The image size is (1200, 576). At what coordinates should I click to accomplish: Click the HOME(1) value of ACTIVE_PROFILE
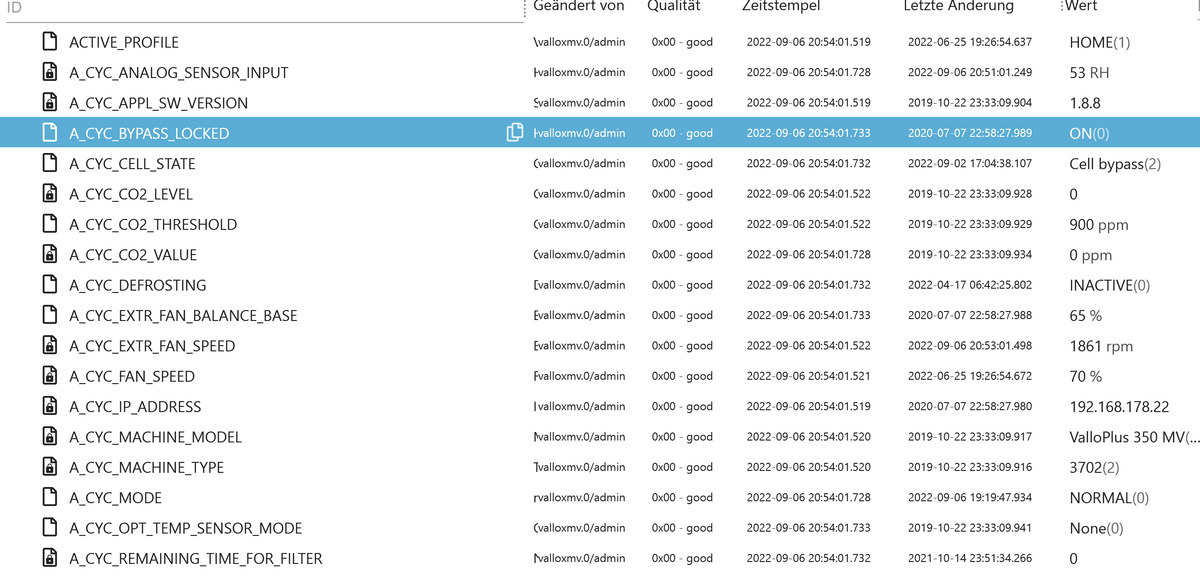click(x=1100, y=43)
